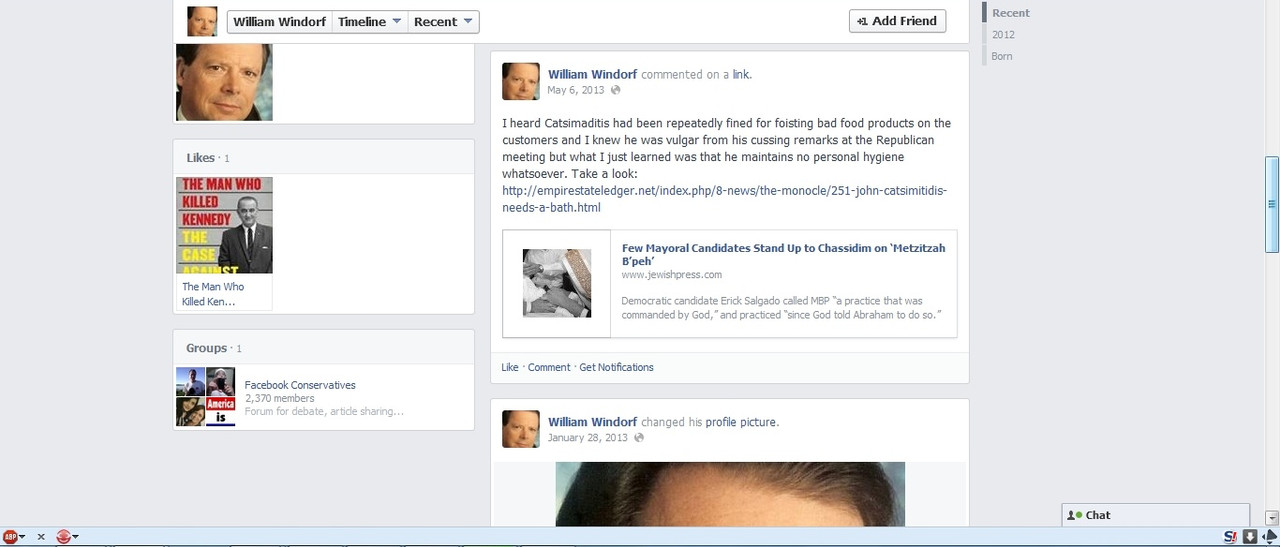Open 'profile picture' link in January post

coord(741,422)
